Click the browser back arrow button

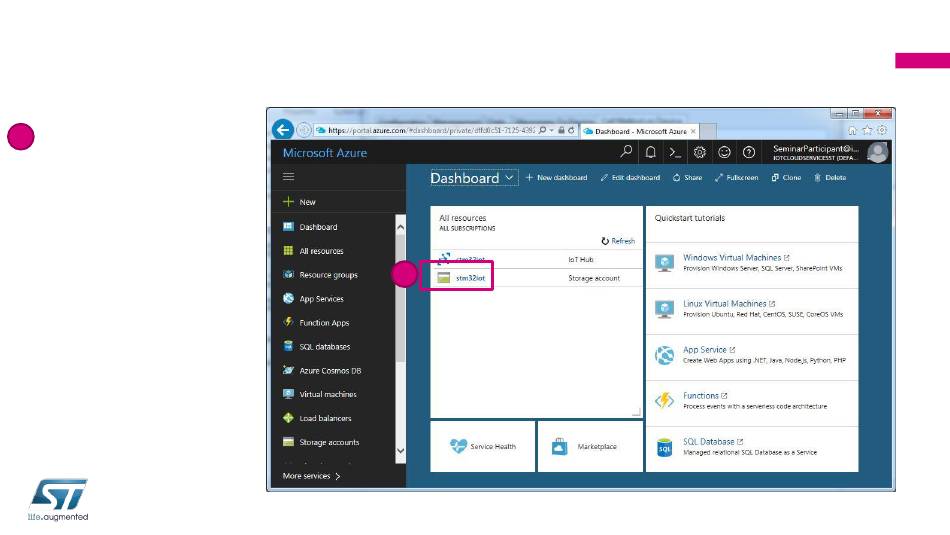coord(282,130)
